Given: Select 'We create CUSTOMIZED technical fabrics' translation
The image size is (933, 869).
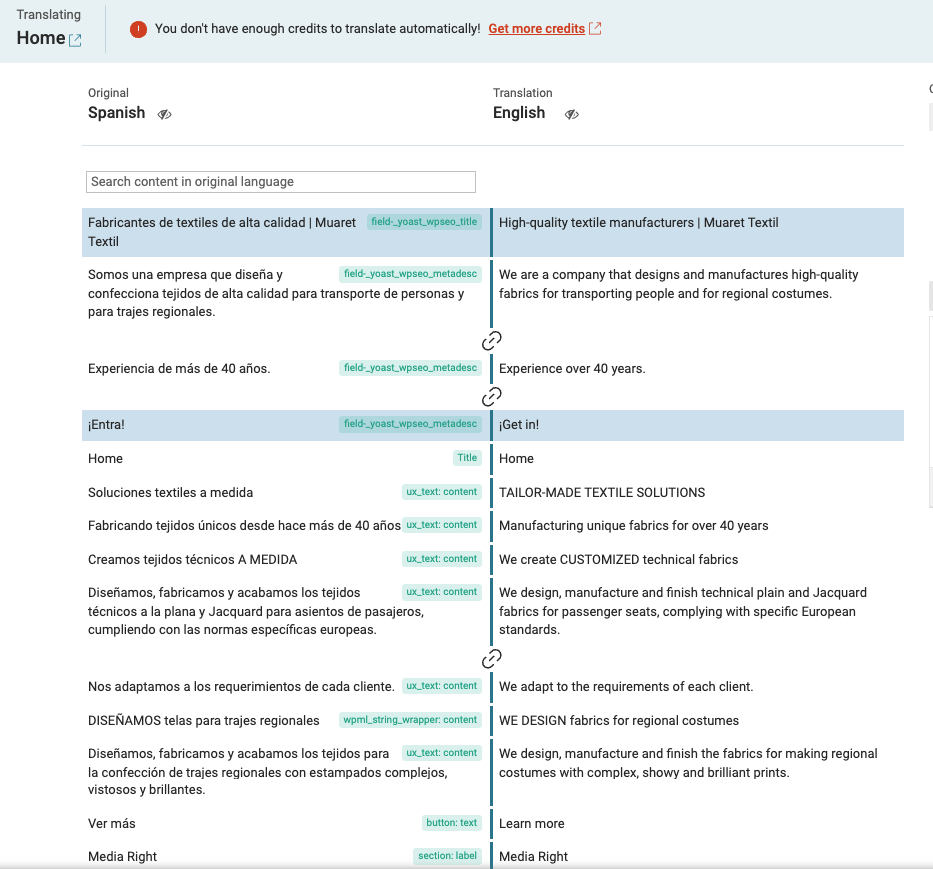Looking at the screenshot, I should (x=618, y=560).
